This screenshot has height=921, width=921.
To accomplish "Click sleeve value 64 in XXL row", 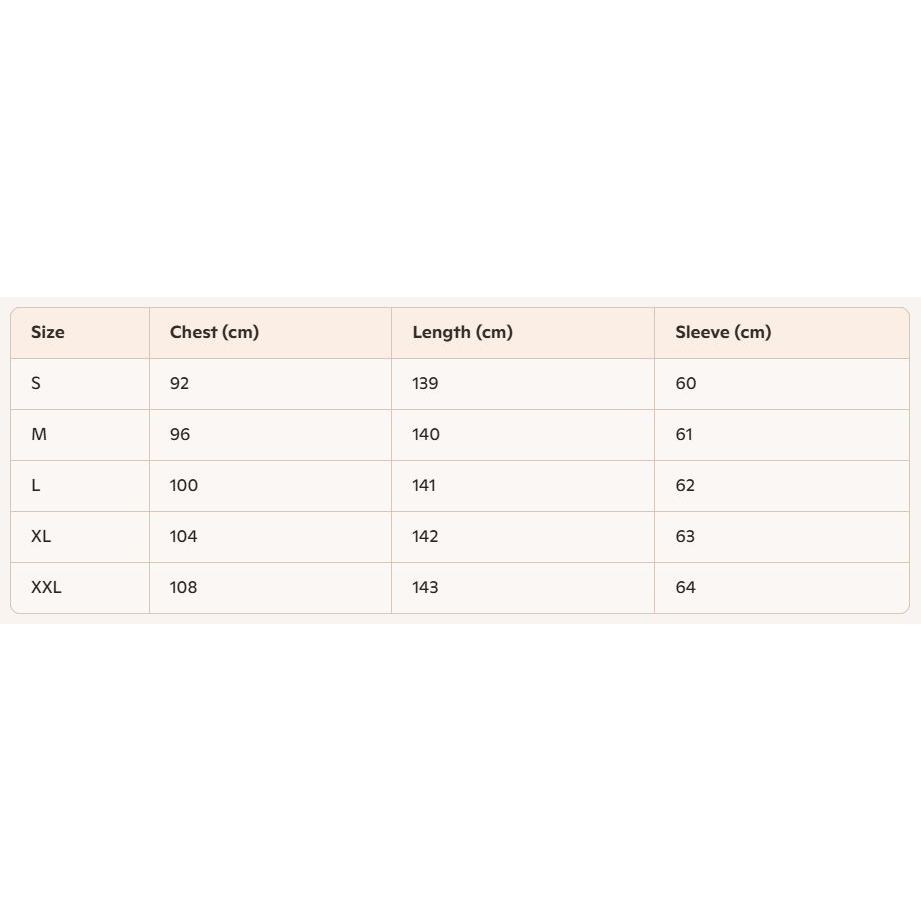I will 685,587.
